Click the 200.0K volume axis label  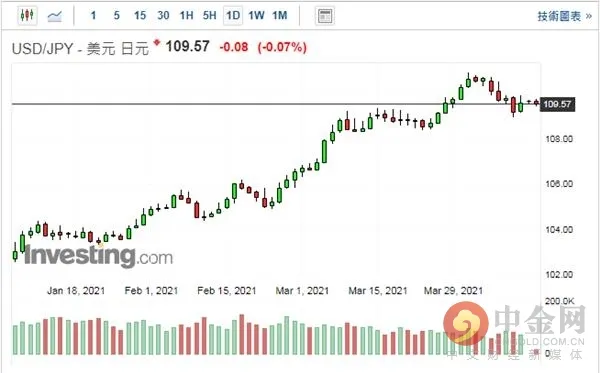(559, 301)
